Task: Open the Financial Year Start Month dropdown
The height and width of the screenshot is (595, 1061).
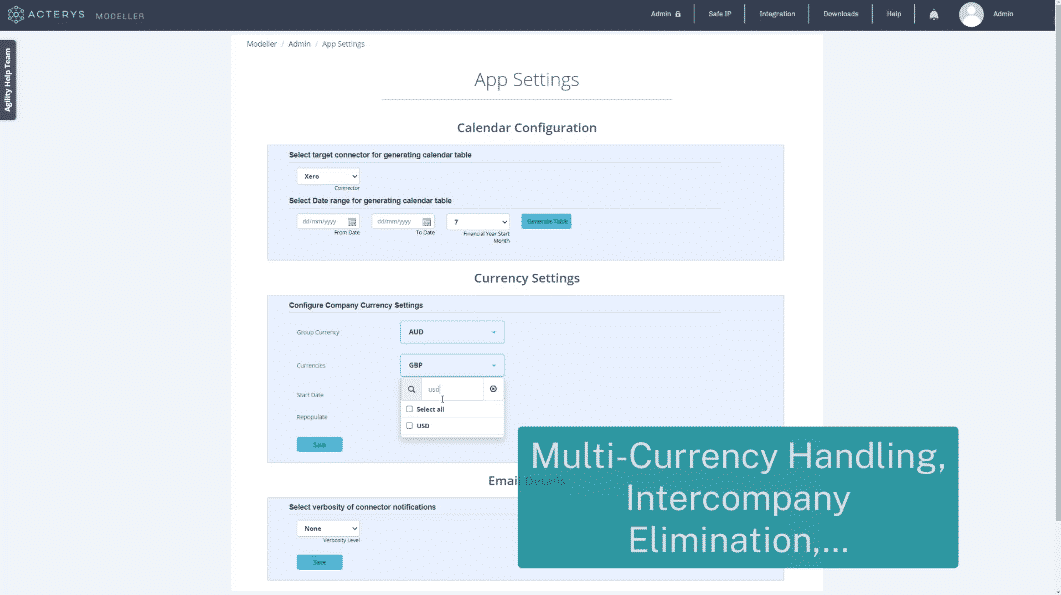Action: coord(478,221)
